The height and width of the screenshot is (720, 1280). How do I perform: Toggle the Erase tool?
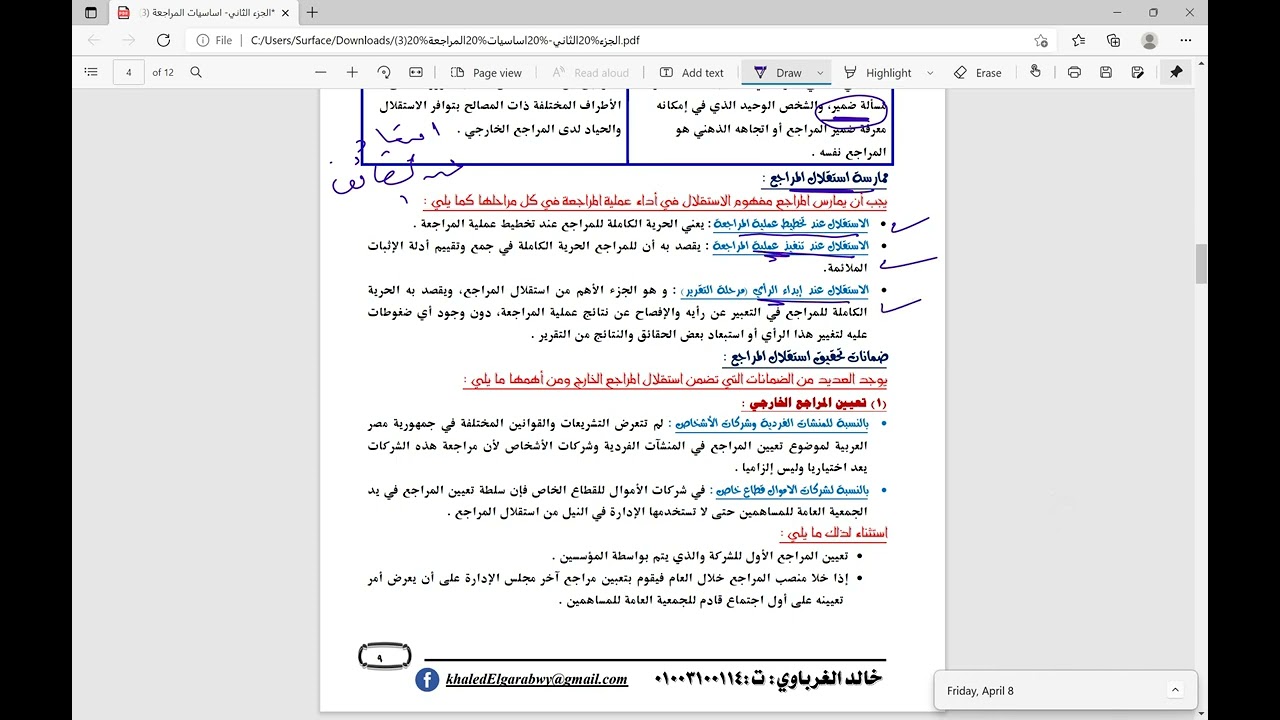pos(977,72)
